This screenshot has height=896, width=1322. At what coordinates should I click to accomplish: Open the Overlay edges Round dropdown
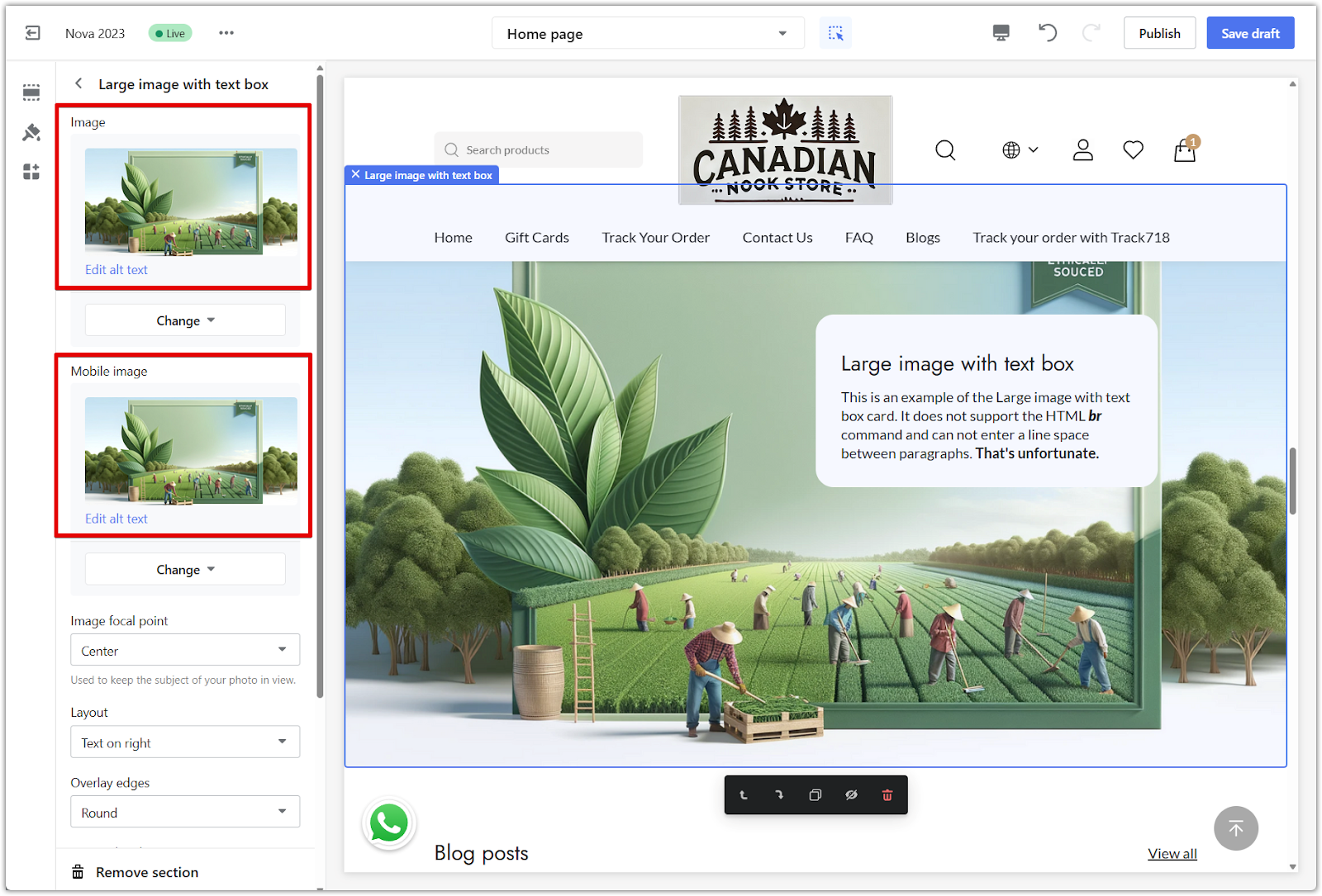pyautogui.click(x=185, y=812)
